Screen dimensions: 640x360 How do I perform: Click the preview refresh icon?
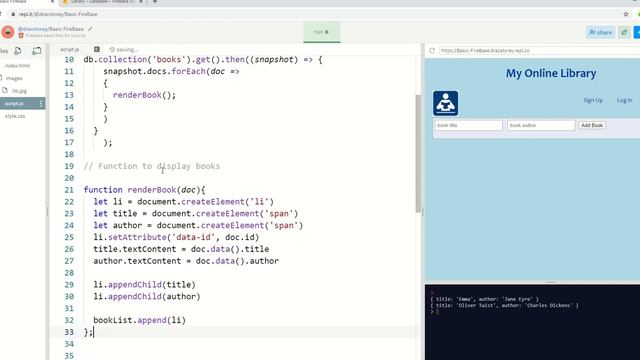[432, 51]
